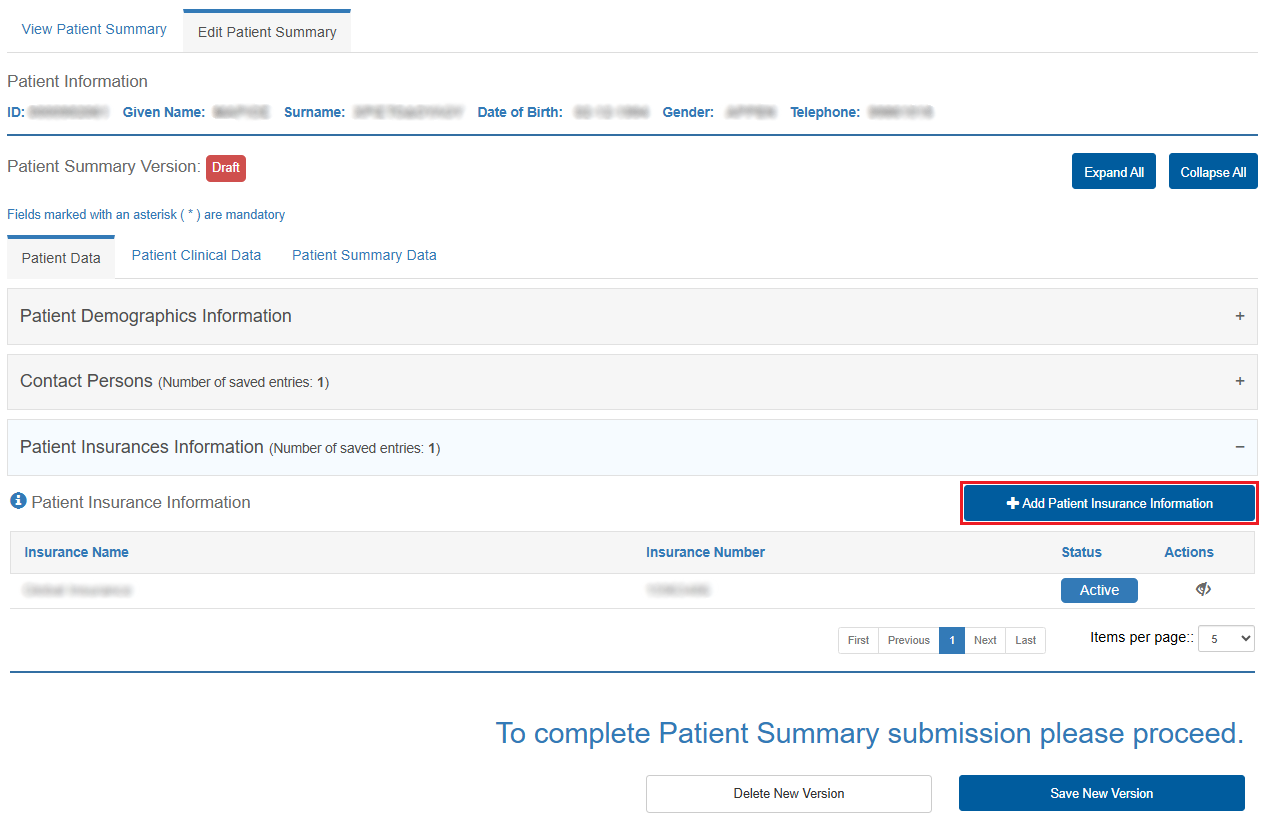Click the eye-slash icon in the Actions column

1203,590
